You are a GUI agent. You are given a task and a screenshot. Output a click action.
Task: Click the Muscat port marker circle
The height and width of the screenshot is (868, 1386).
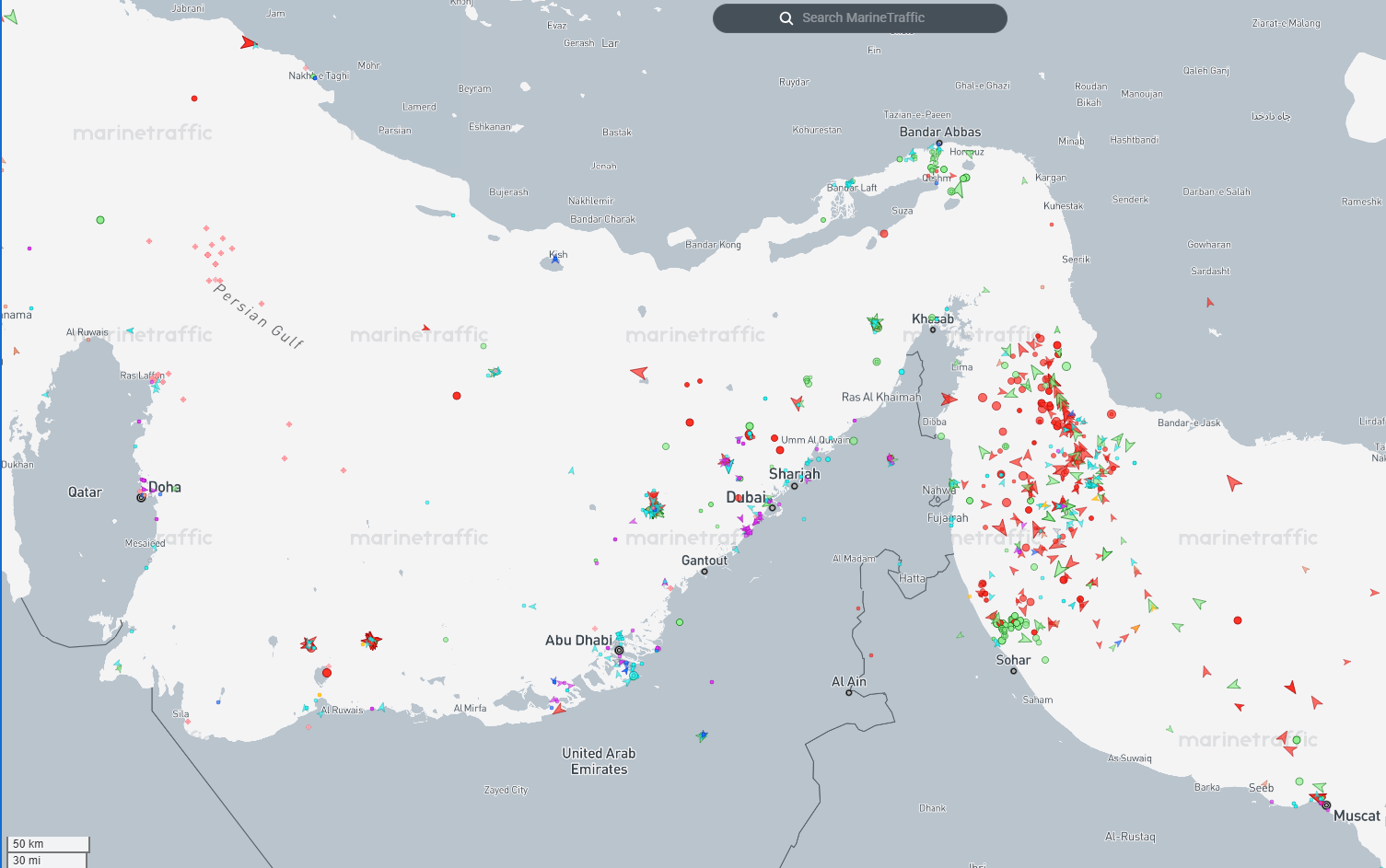(1326, 805)
